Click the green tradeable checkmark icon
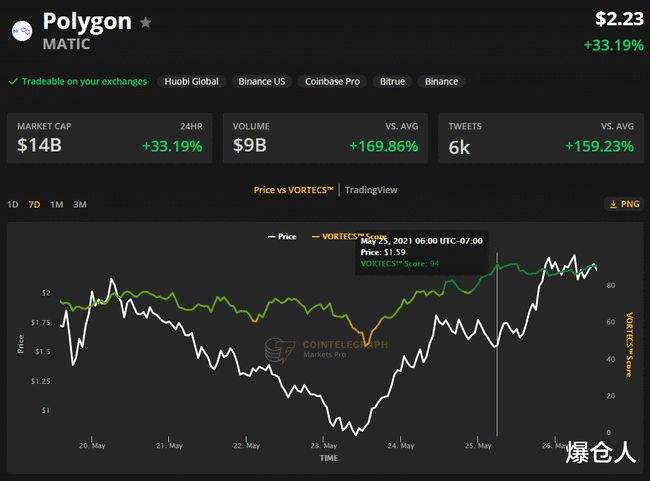This screenshot has width=650, height=481. tap(13, 81)
